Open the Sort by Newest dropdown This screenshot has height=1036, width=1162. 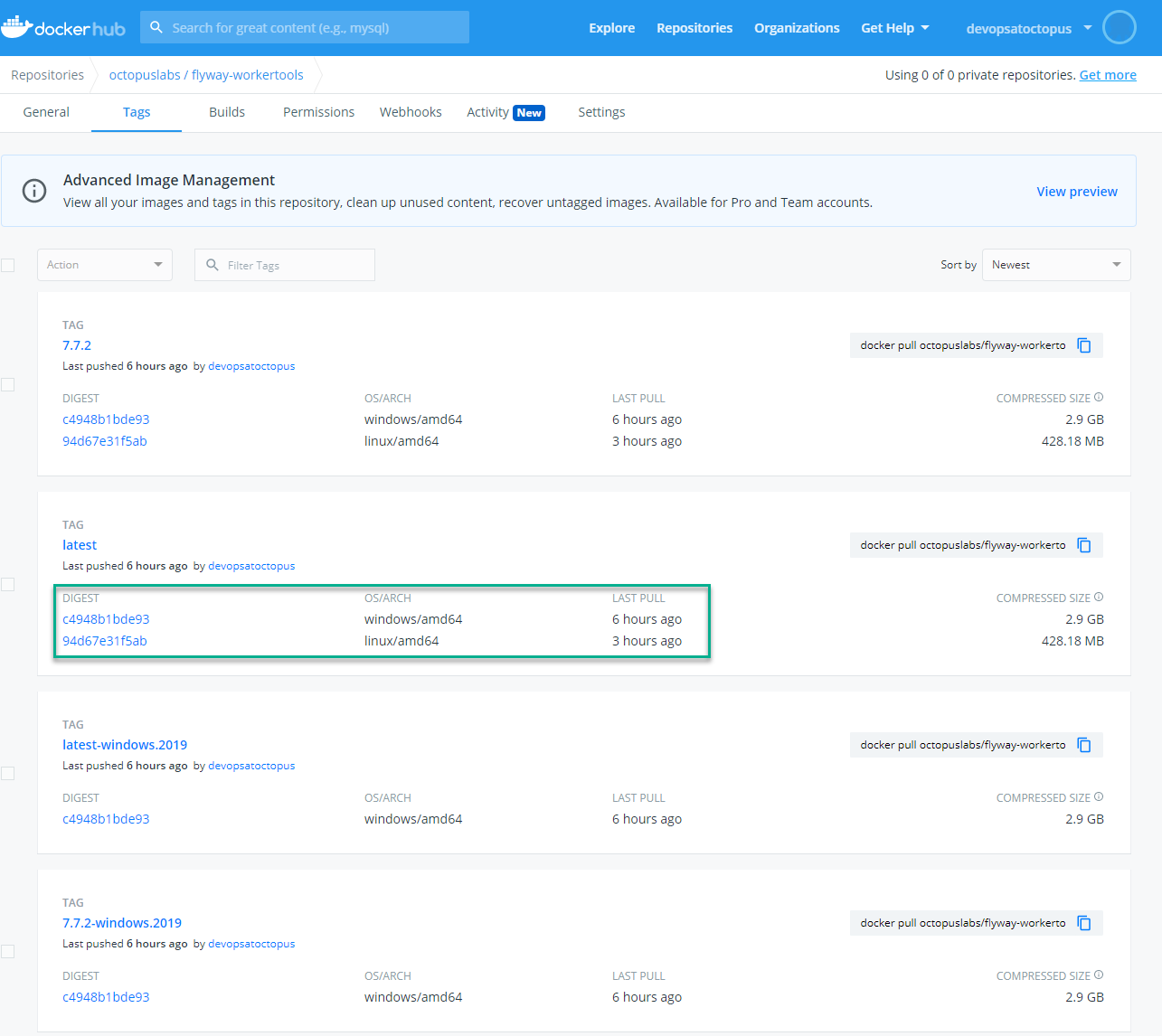tap(1055, 264)
